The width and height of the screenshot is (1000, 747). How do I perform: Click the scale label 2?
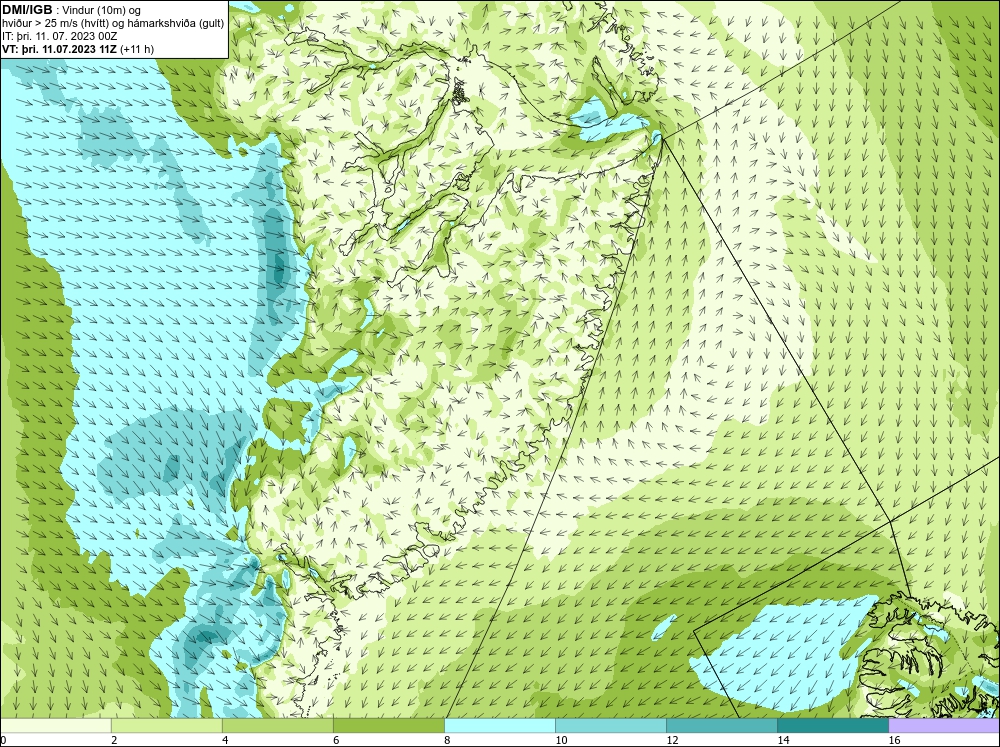tap(114, 740)
